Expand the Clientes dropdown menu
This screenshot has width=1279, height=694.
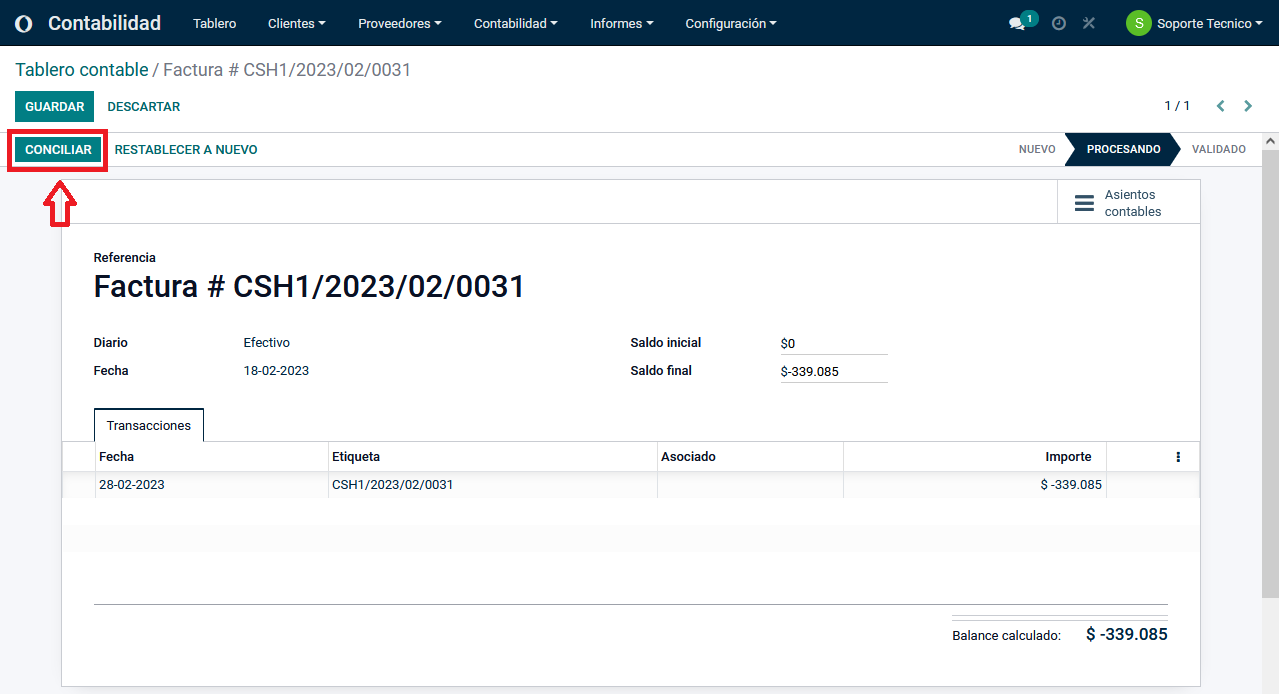click(x=297, y=23)
